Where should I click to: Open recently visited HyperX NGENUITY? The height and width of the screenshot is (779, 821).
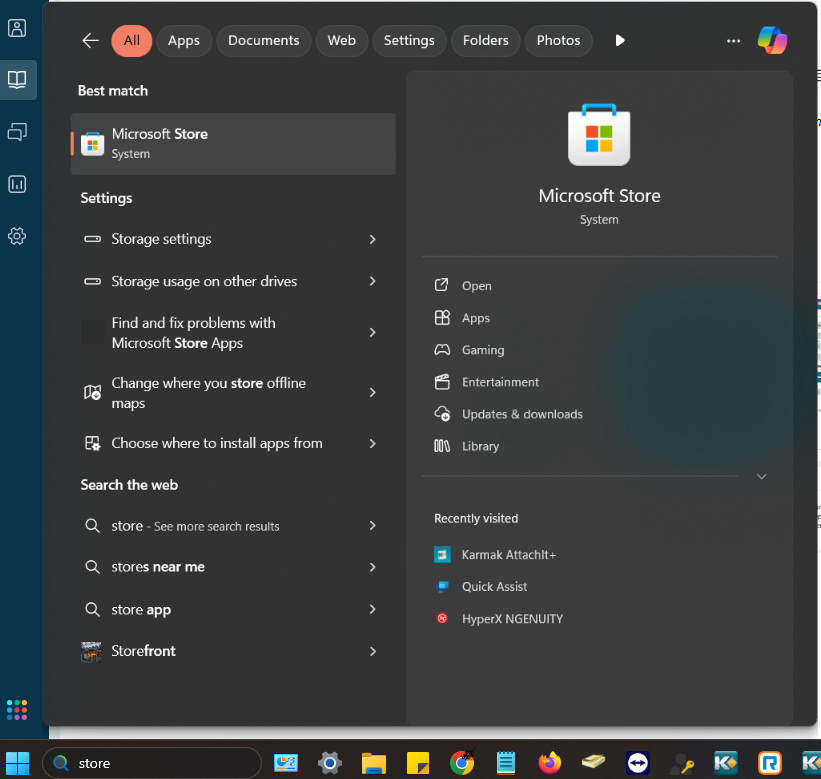(x=512, y=619)
